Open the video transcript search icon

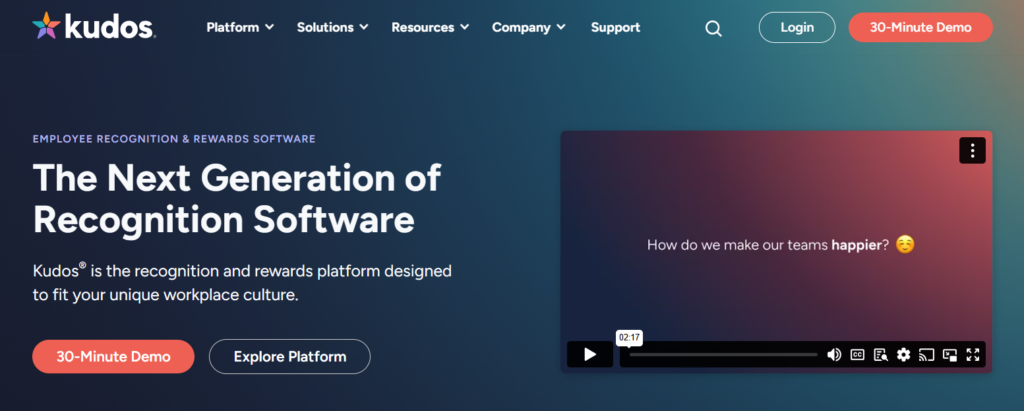pos(880,354)
